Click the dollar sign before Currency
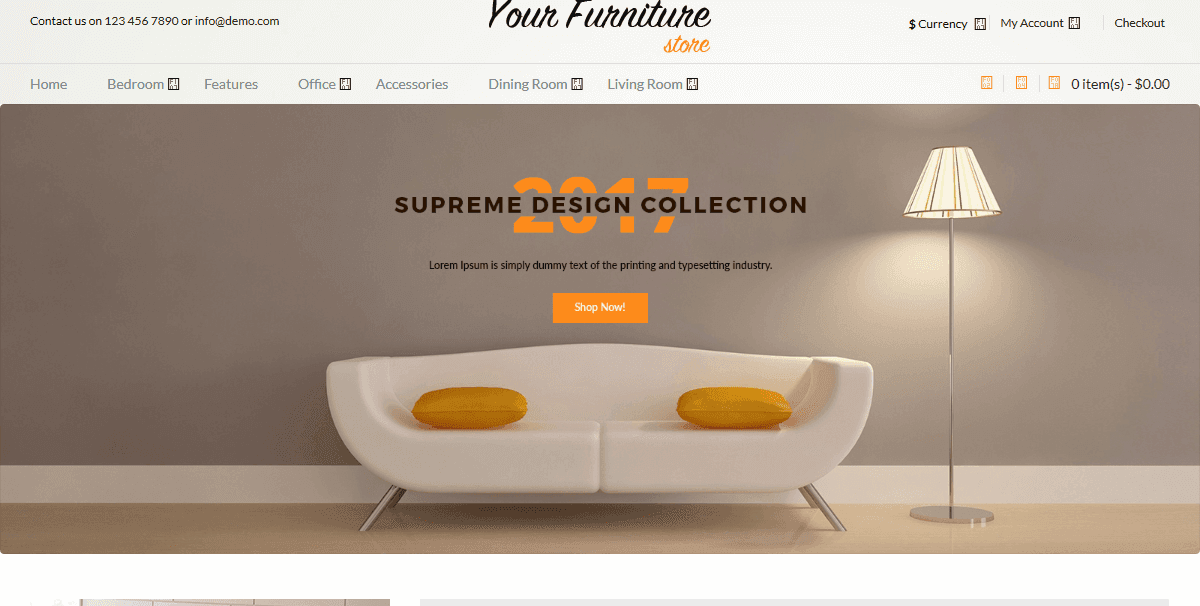 pos(912,24)
